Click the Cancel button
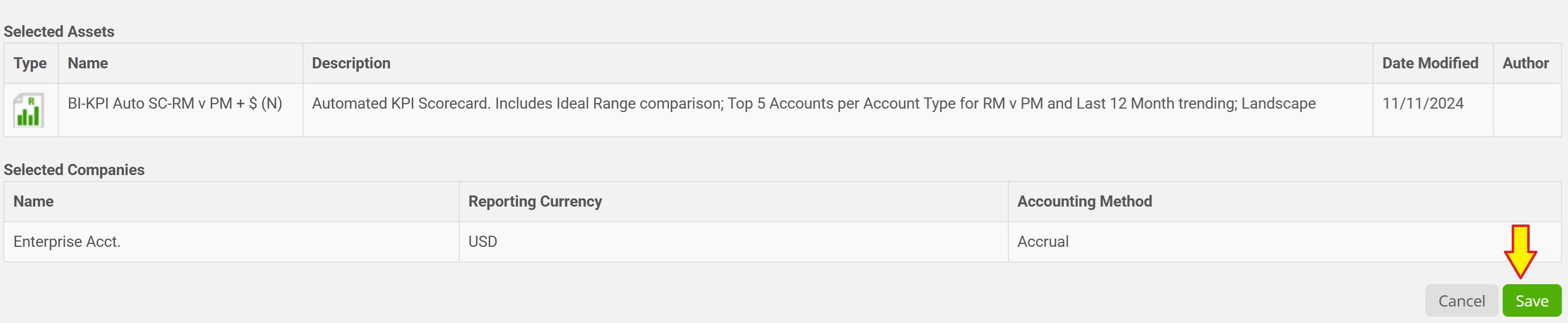 [x=1462, y=301]
